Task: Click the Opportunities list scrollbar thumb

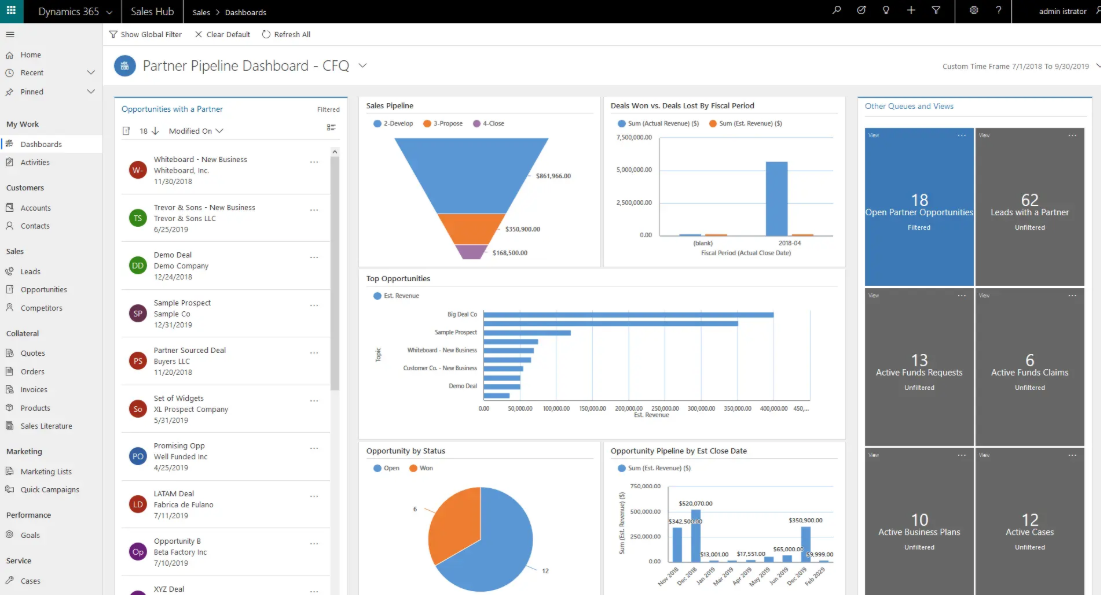Action: [335, 273]
